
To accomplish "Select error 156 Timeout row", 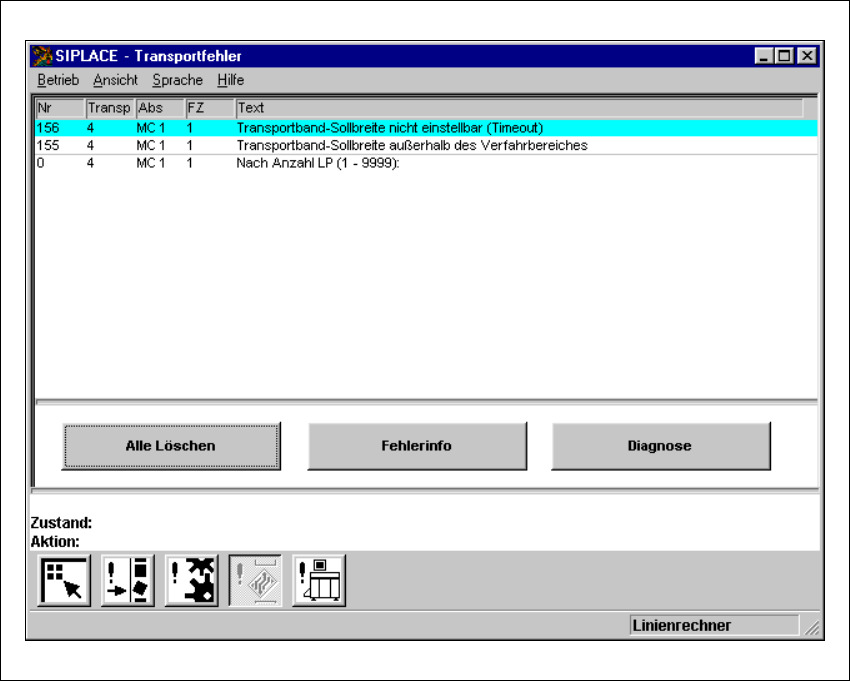I will [x=390, y=129].
